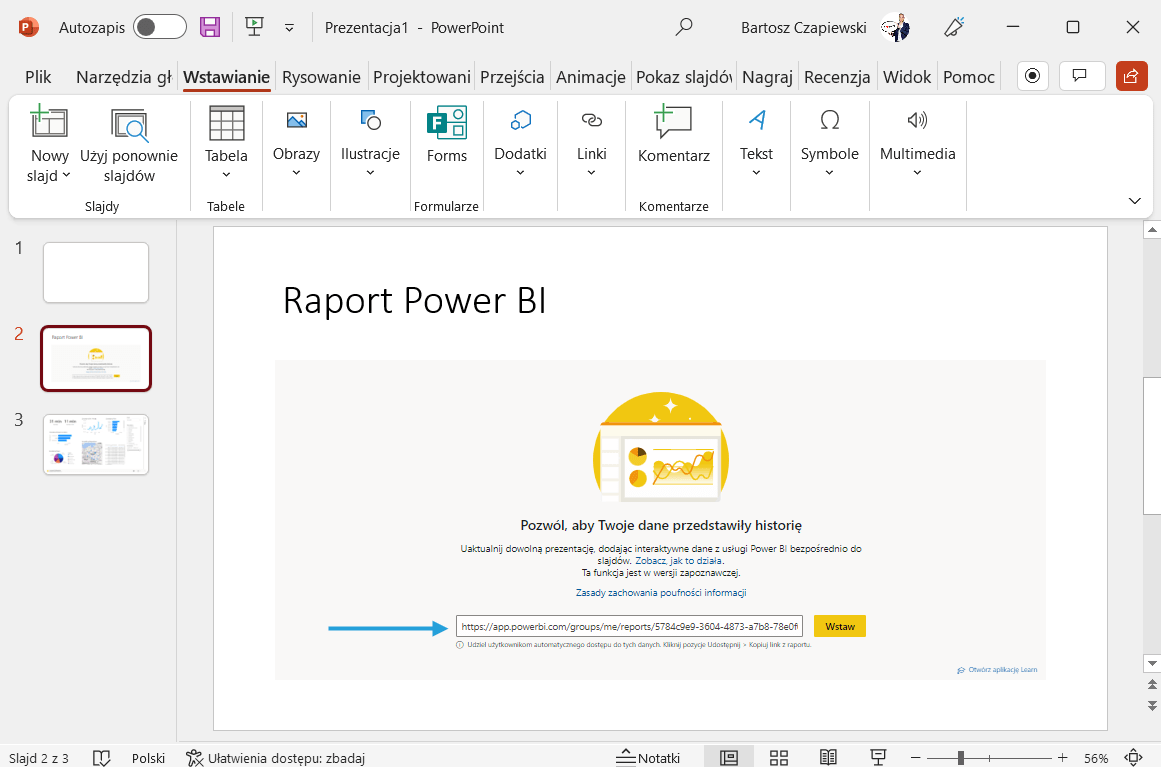Click the Save icon in title bar
Screen dimensions: 1161x767
[210, 27]
